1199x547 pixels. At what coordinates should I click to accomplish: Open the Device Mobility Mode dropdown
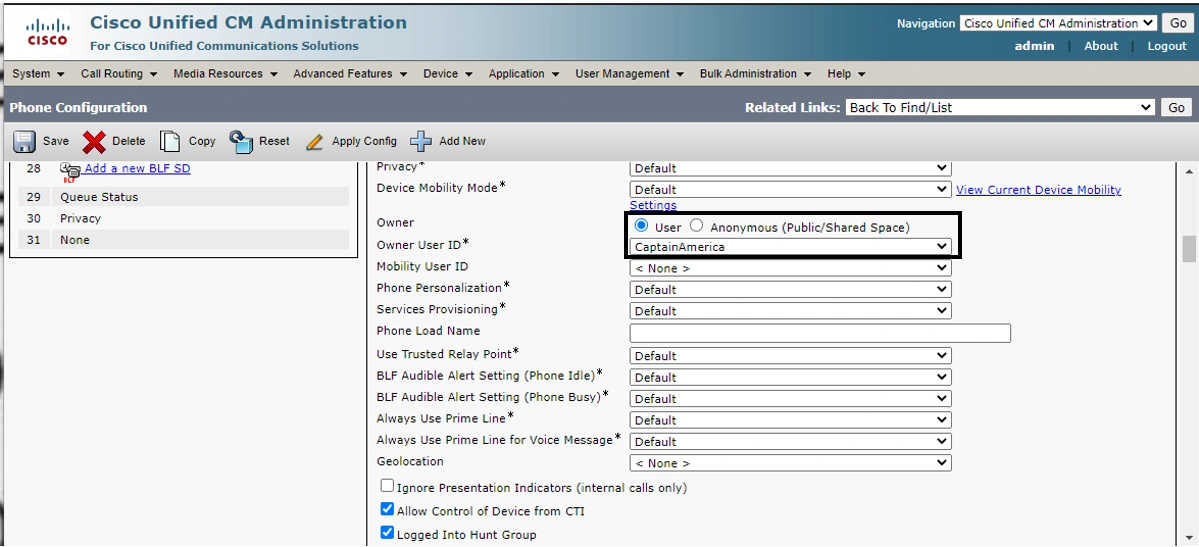[790, 189]
